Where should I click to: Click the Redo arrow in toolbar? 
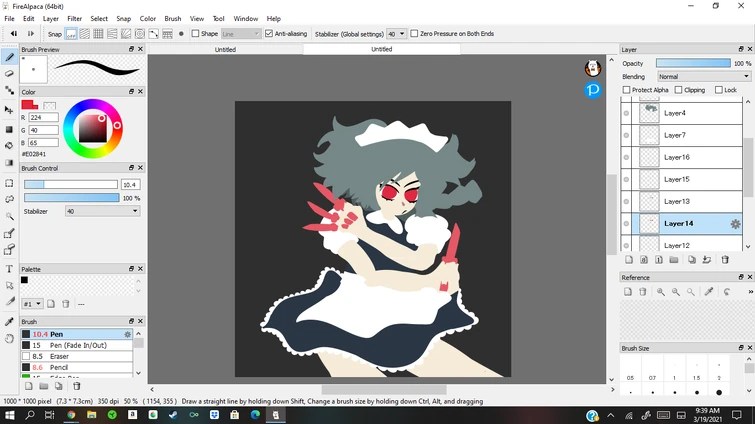pos(30,34)
